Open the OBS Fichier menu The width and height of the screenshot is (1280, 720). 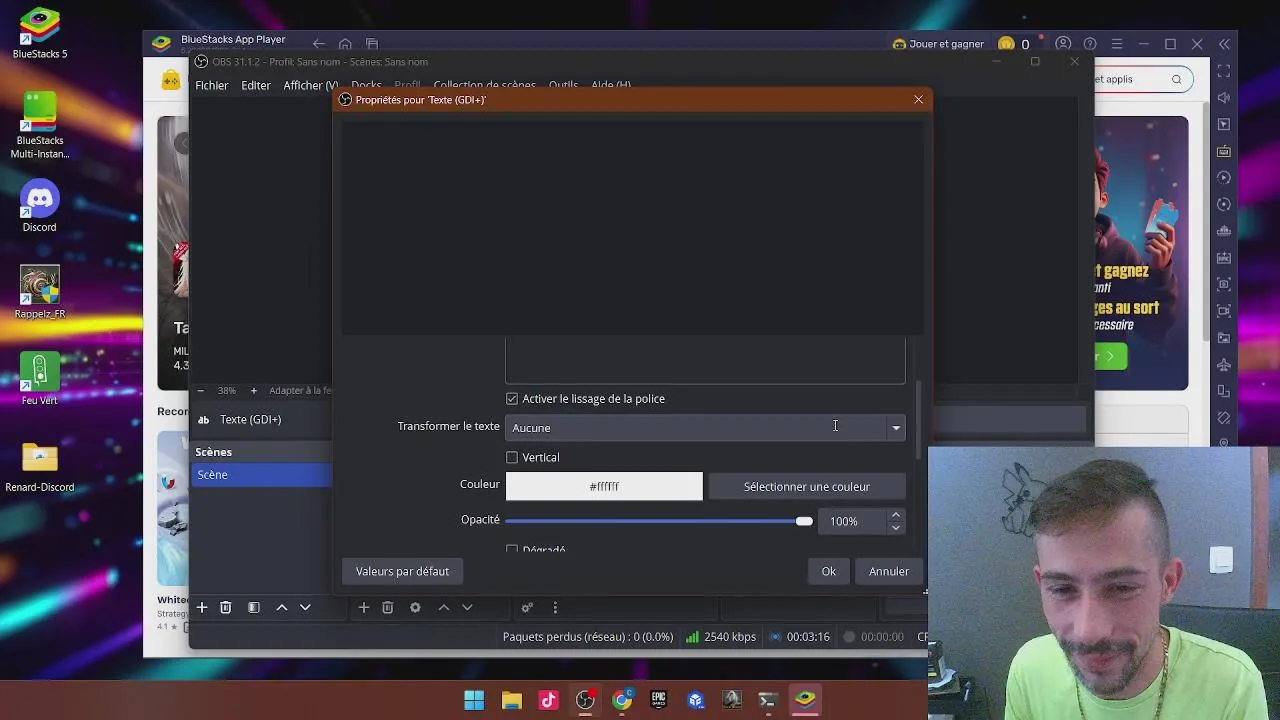pos(212,86)
